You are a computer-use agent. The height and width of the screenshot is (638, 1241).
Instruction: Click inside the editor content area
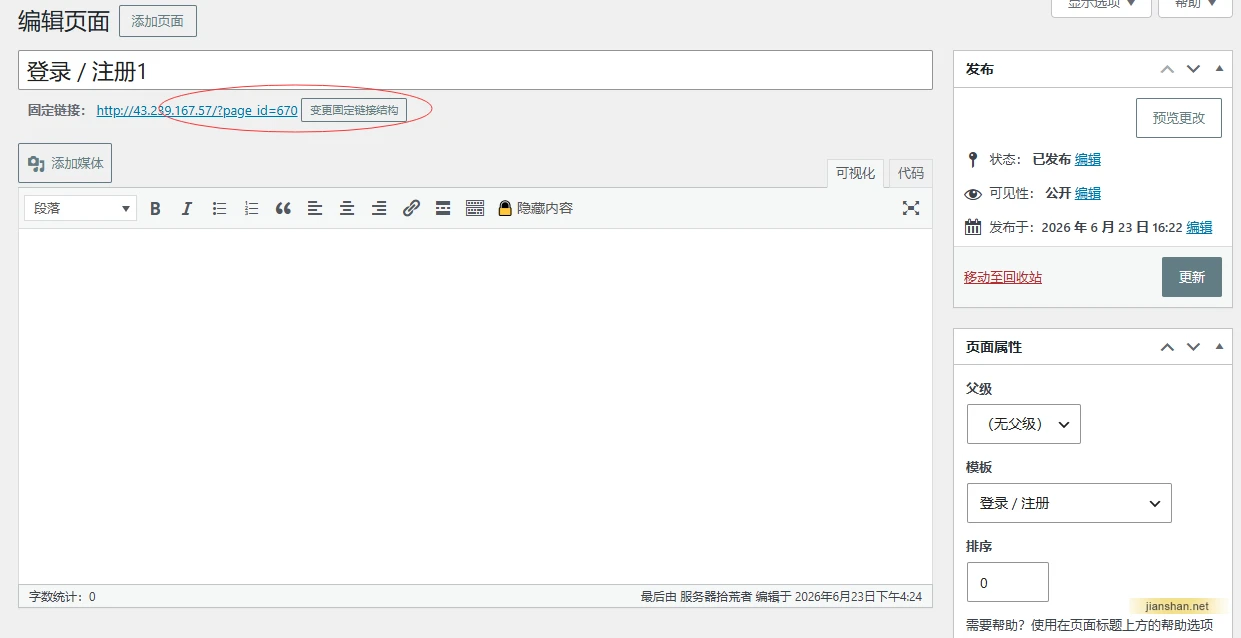pos(475,406)
